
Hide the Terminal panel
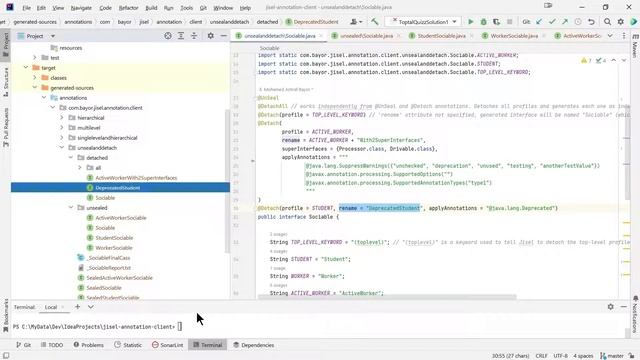pyautogui.click(x=624, y=307)
